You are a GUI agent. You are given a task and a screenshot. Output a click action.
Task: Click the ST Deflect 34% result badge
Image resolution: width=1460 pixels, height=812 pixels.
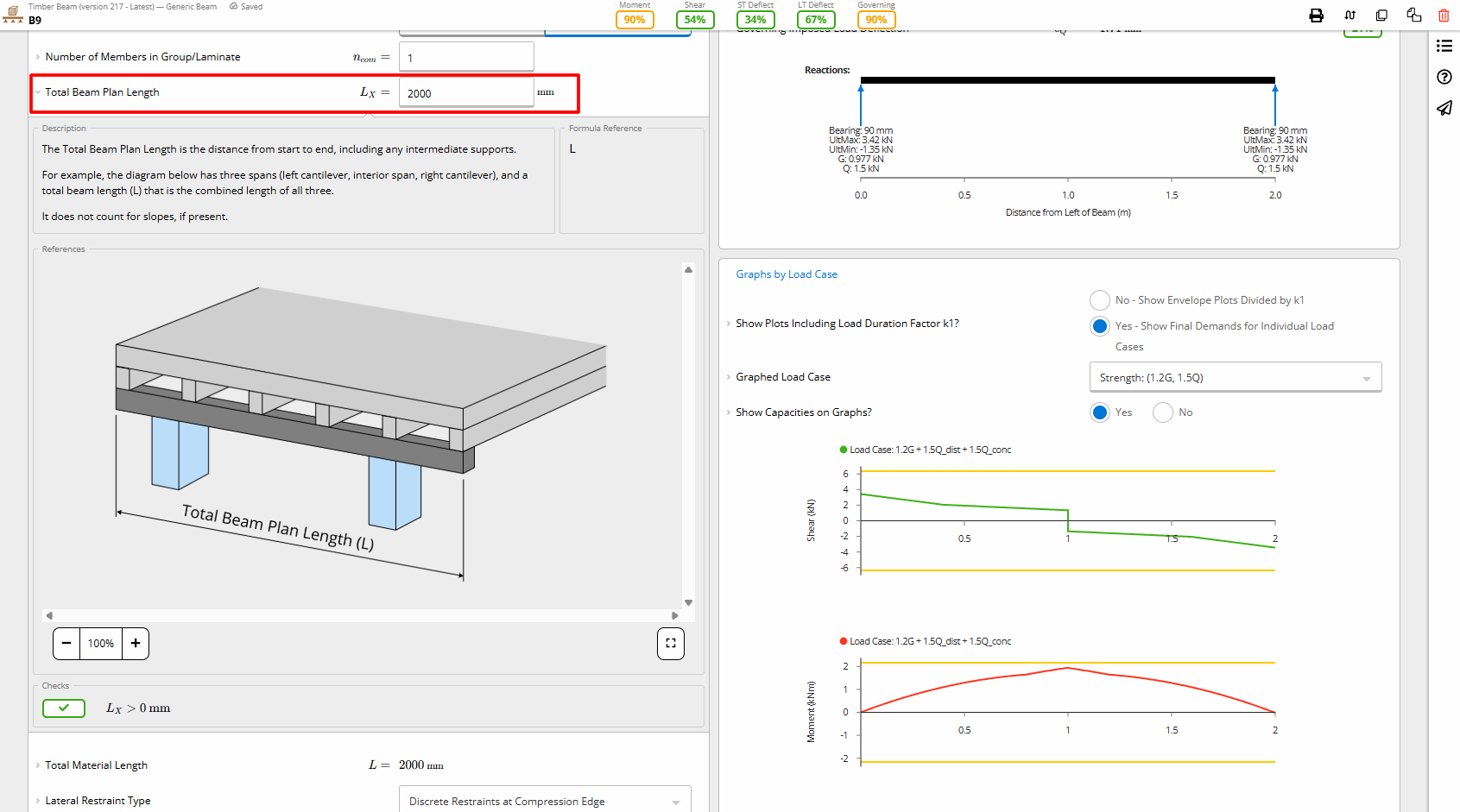[x=755, y=20]
